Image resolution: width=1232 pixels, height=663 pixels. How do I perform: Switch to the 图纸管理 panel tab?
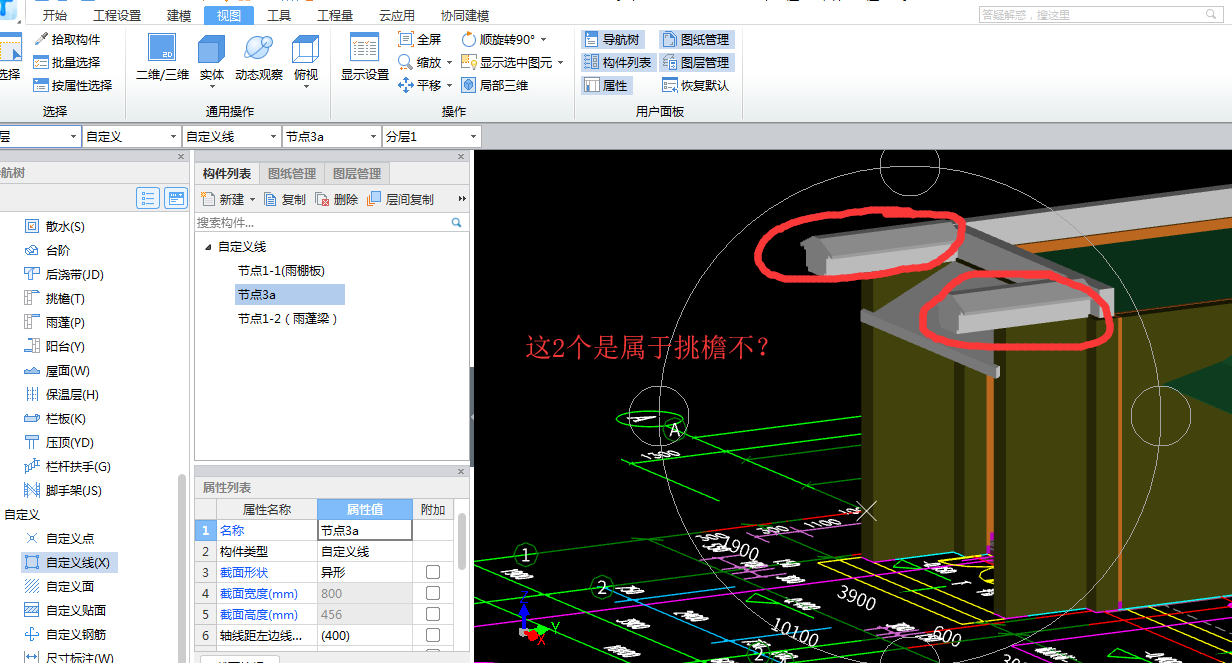292,174
